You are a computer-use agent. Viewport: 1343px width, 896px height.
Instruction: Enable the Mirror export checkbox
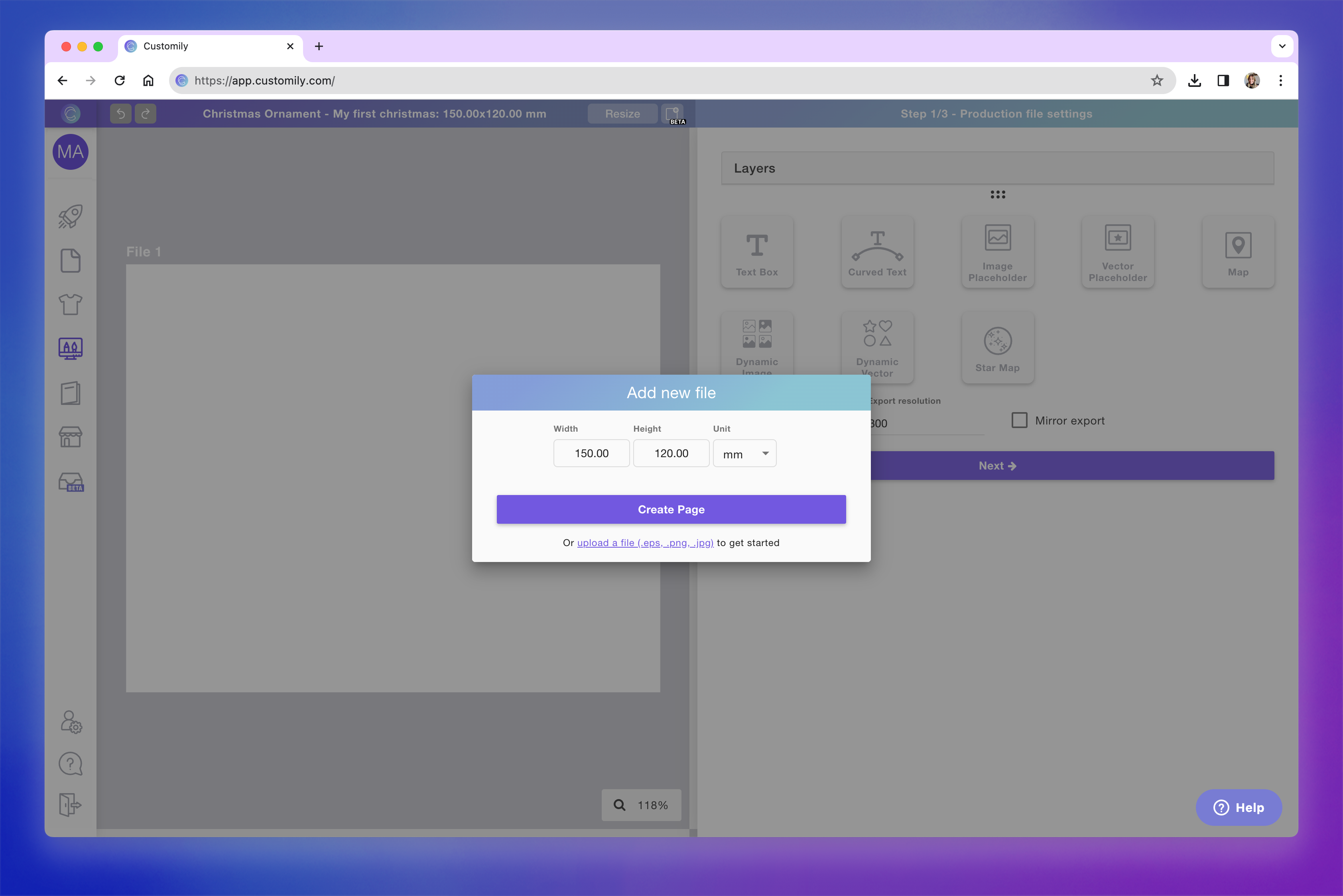(x=1019, y=420)
